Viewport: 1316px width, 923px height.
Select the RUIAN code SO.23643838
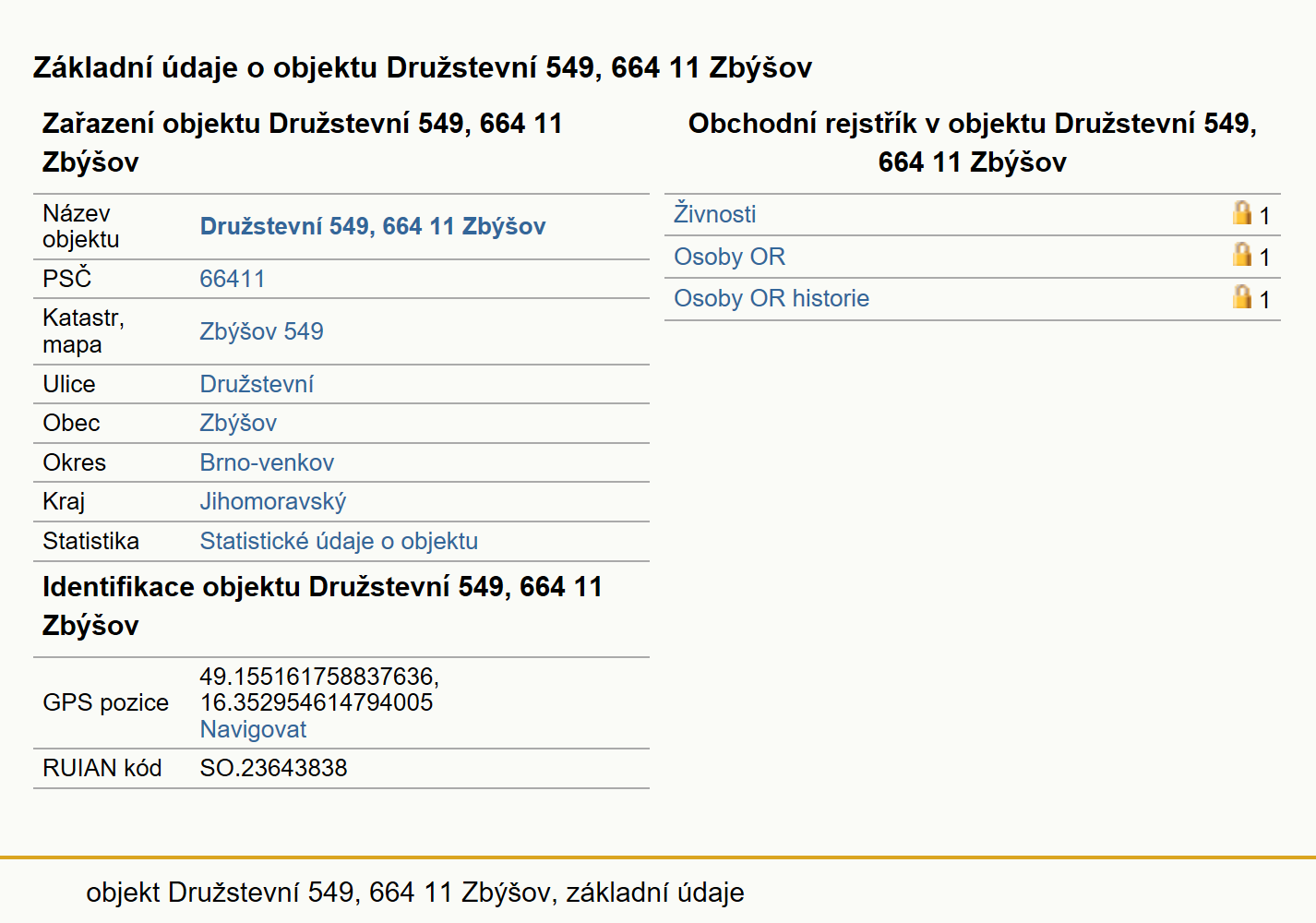click(274, 768)
